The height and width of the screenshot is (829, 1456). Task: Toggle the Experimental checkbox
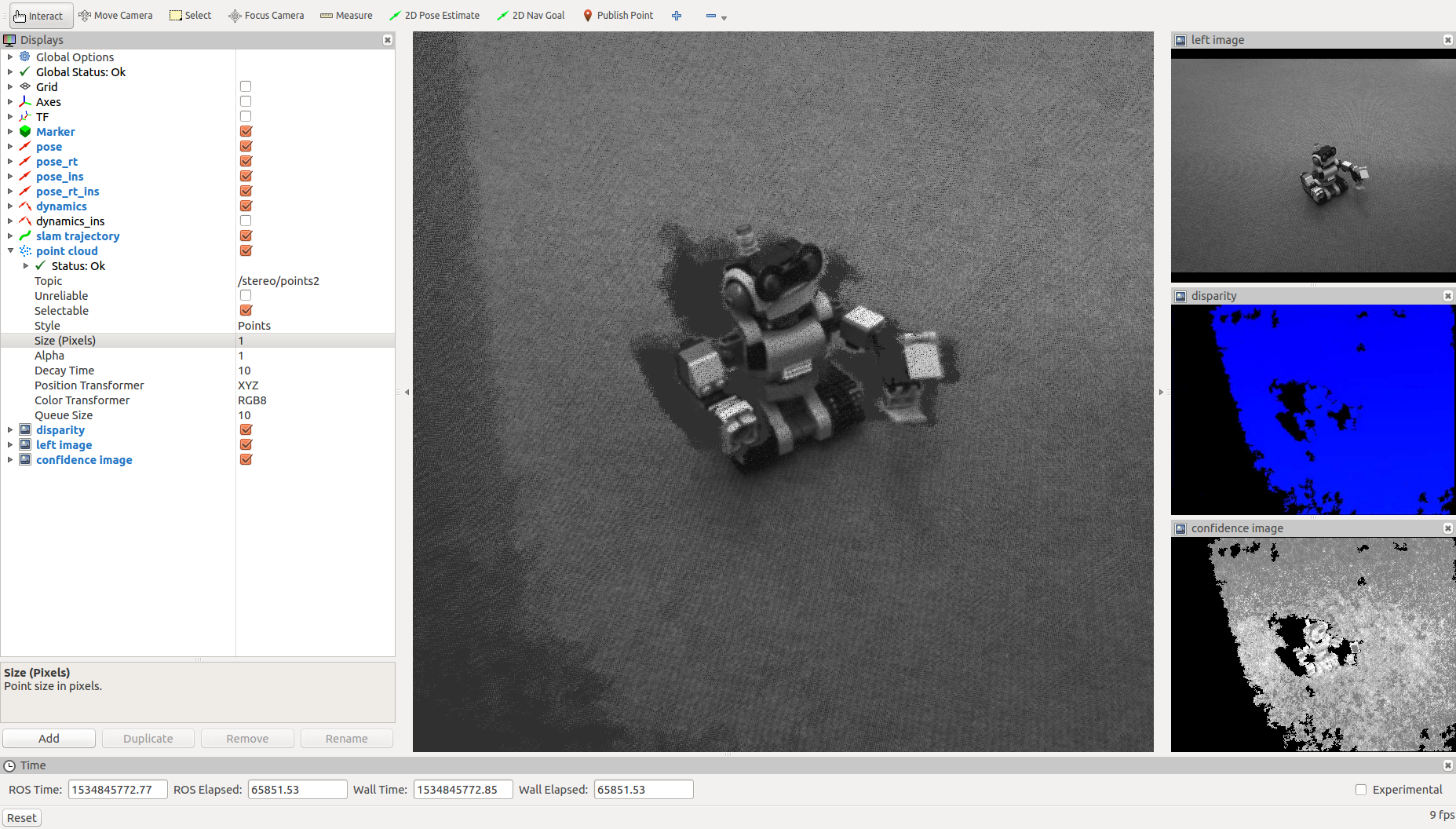click(1361, 790)
